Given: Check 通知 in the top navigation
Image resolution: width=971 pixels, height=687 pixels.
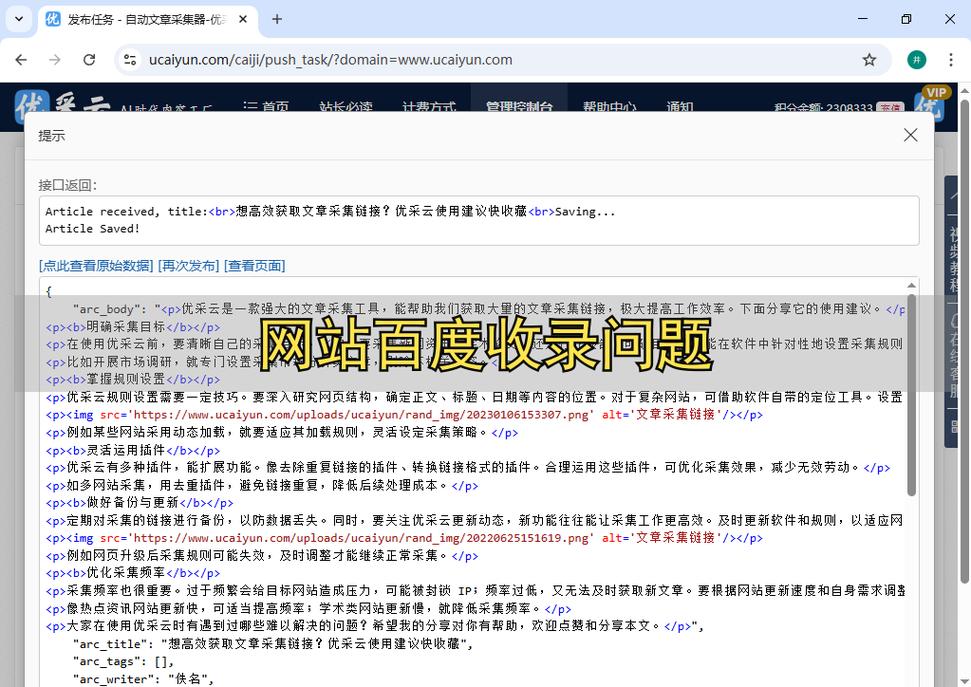Looking at the screenshot, I should coord(679,107).
